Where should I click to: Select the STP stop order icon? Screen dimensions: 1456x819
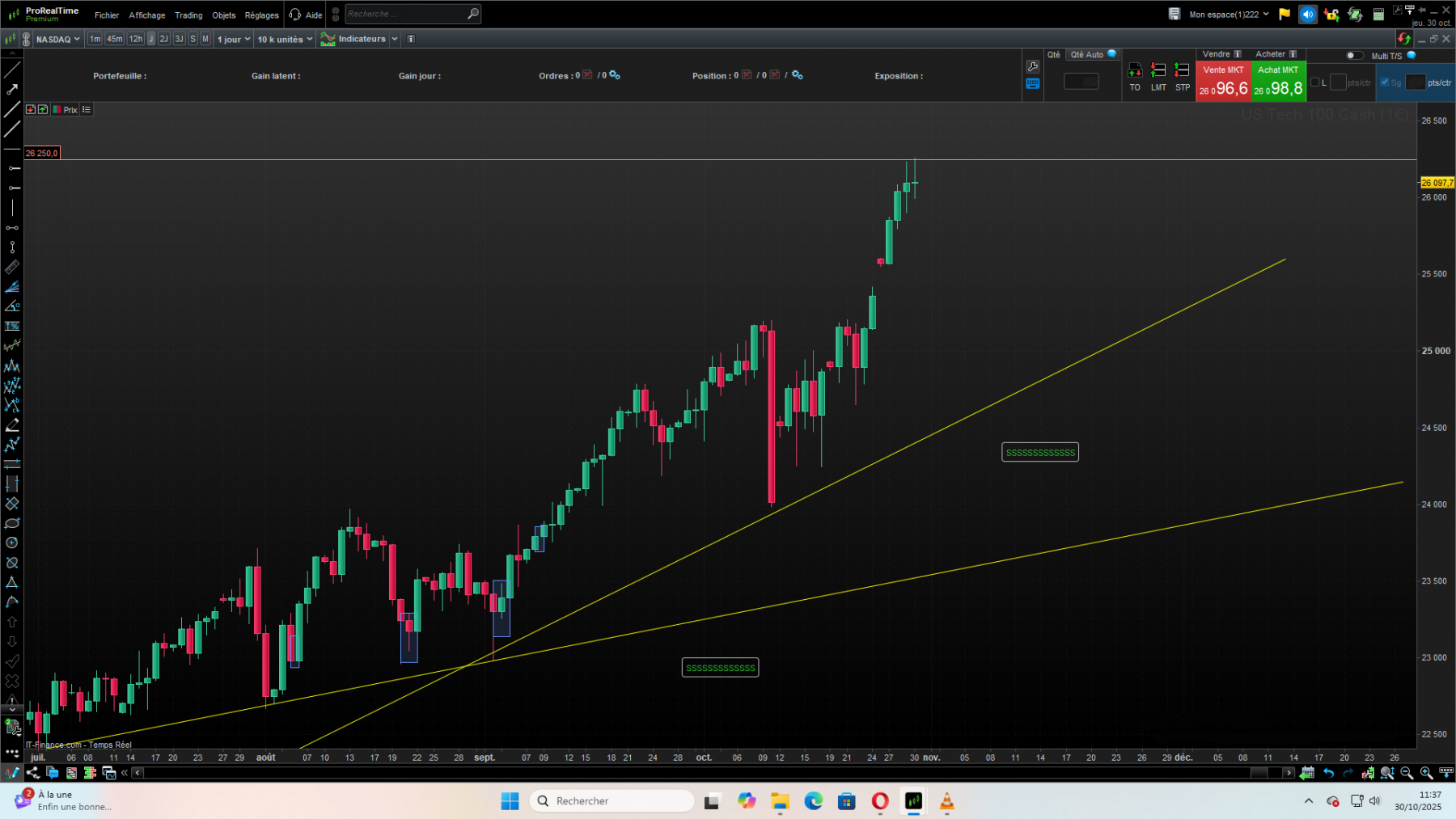coord(1181,71)
